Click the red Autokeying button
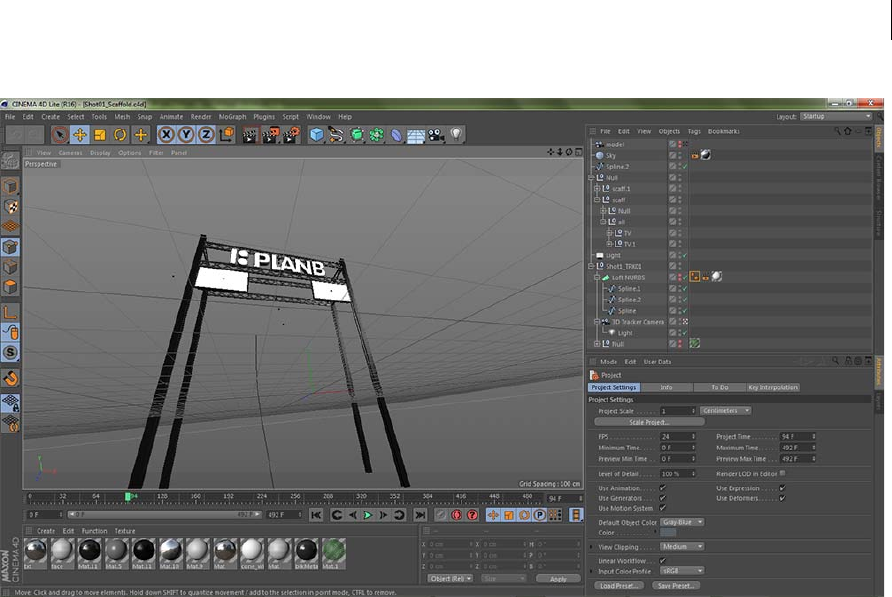The image size is (892, 597). [457, 515]
